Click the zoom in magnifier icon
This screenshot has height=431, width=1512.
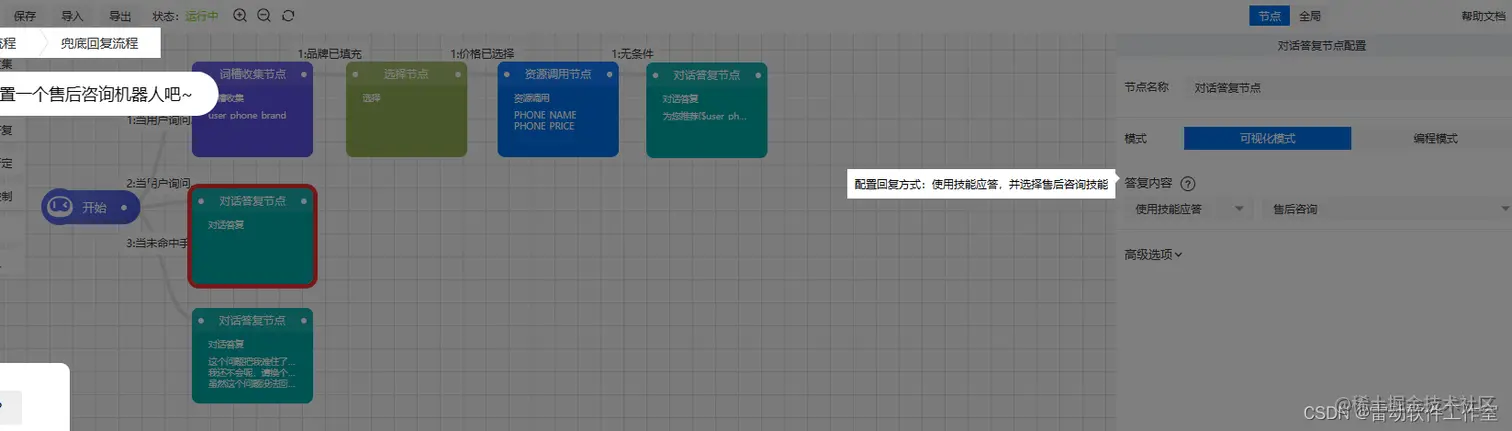pyautogui.click(x=240, y=15)
